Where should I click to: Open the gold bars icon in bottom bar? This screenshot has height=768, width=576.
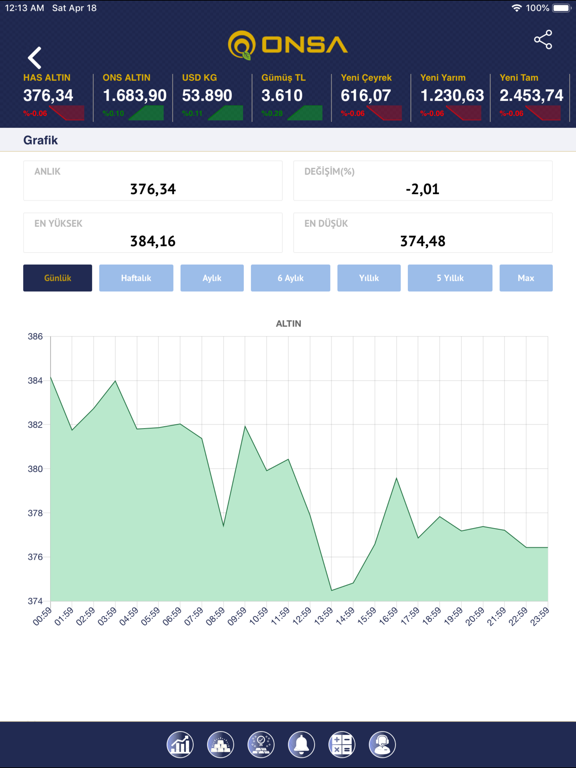(220, 744)
